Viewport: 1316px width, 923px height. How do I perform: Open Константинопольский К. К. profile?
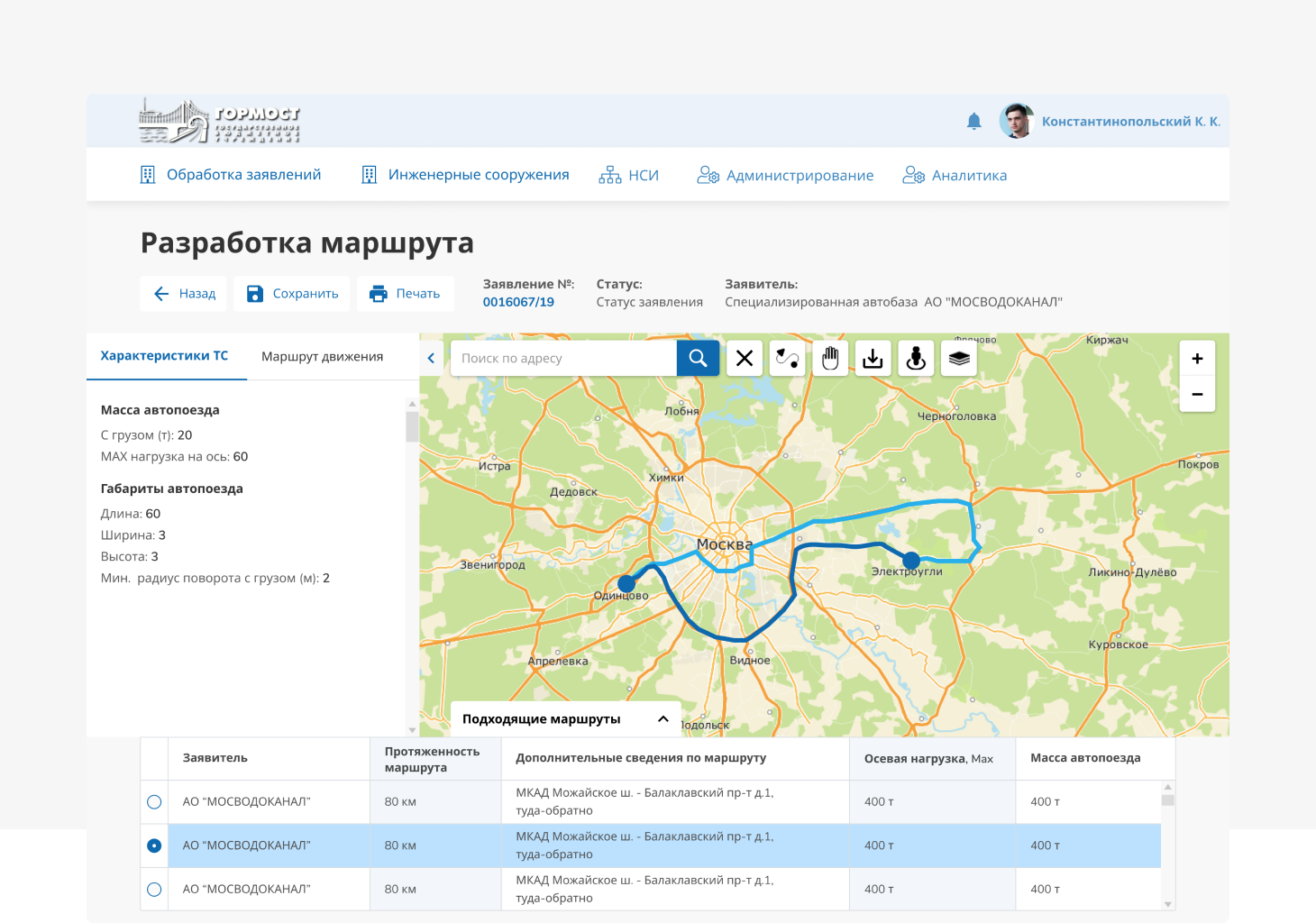click(x=1130, y=121)
